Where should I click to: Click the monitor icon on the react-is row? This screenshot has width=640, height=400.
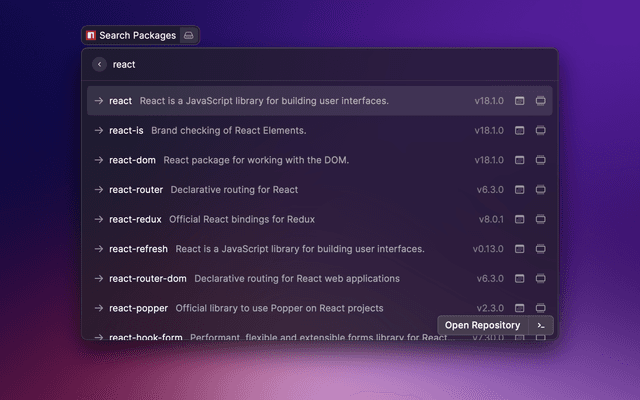(x=541, y=130)
